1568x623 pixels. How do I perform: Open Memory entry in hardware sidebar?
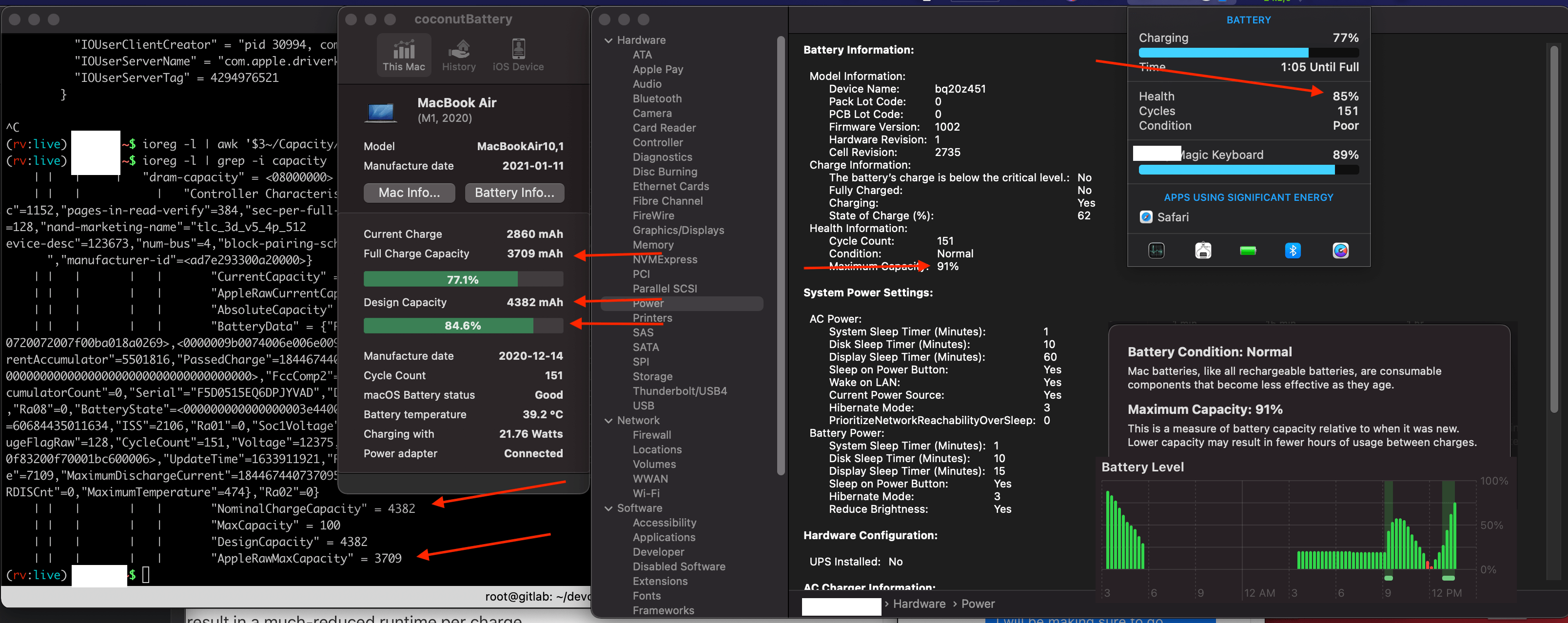point(652,245)
